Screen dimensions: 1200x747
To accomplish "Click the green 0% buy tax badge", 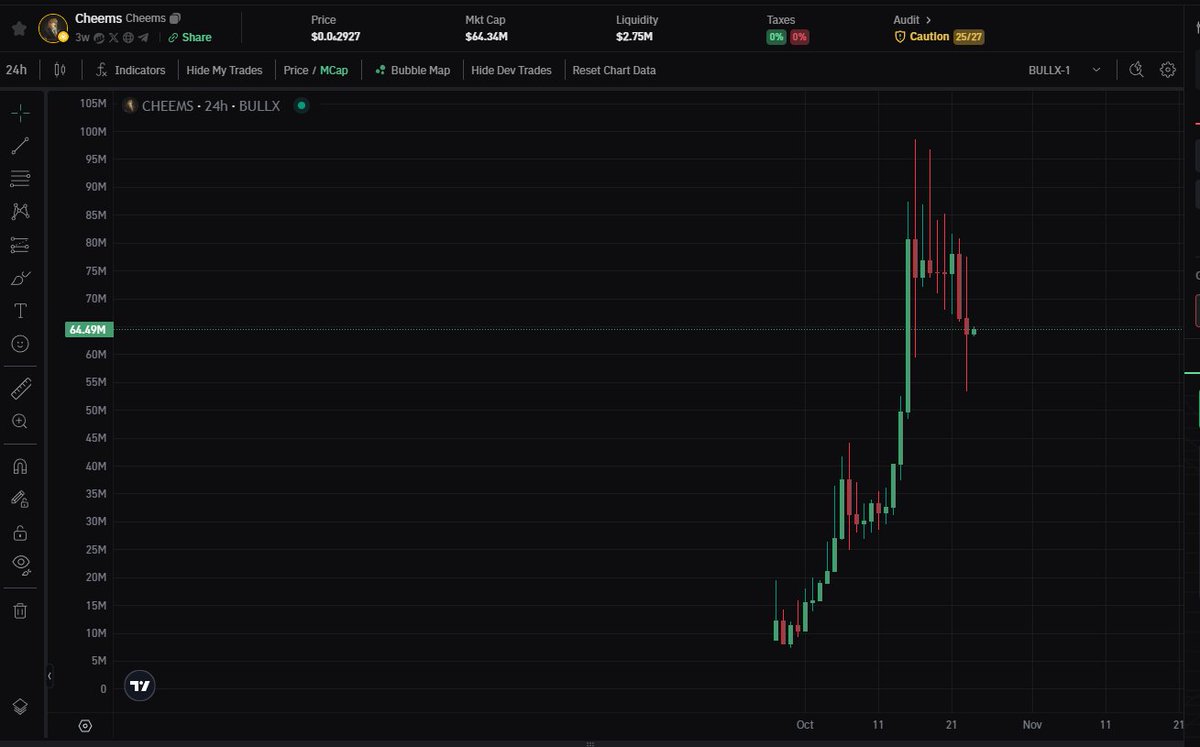I will [x=778, y=36].
